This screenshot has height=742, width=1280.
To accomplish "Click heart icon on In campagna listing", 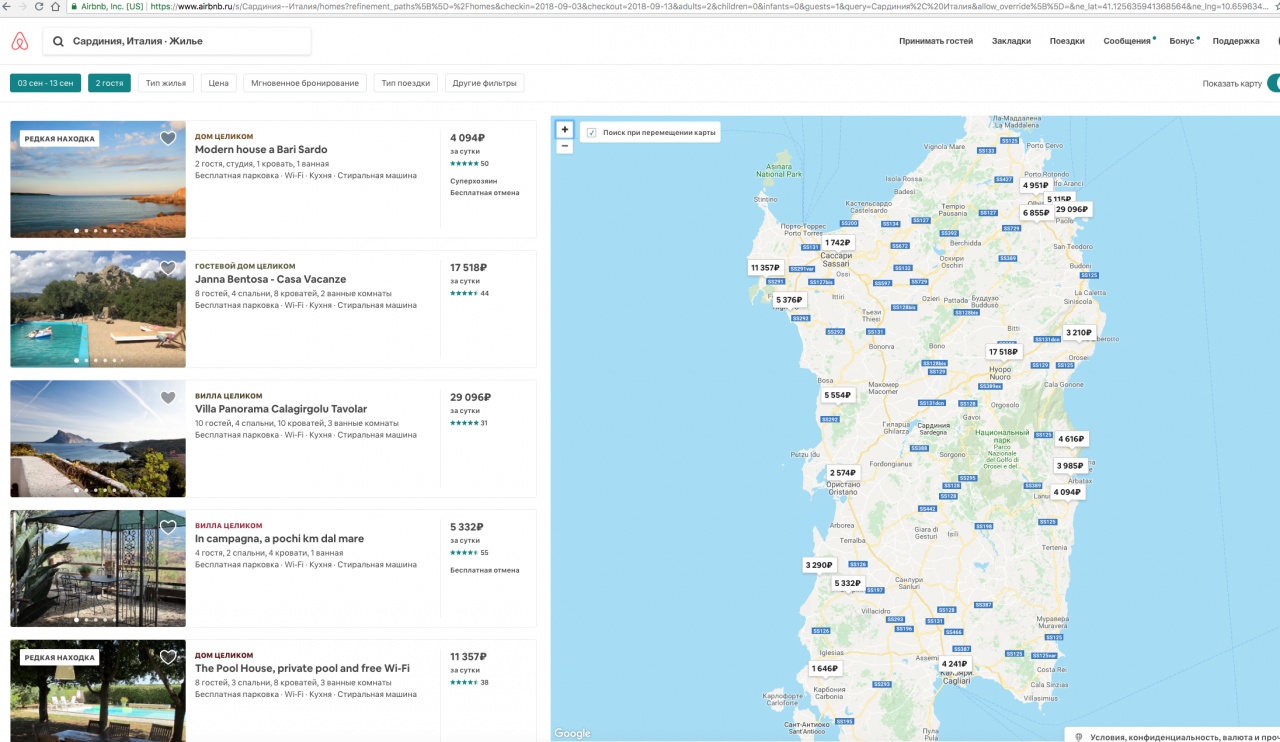I will (168, 527).
